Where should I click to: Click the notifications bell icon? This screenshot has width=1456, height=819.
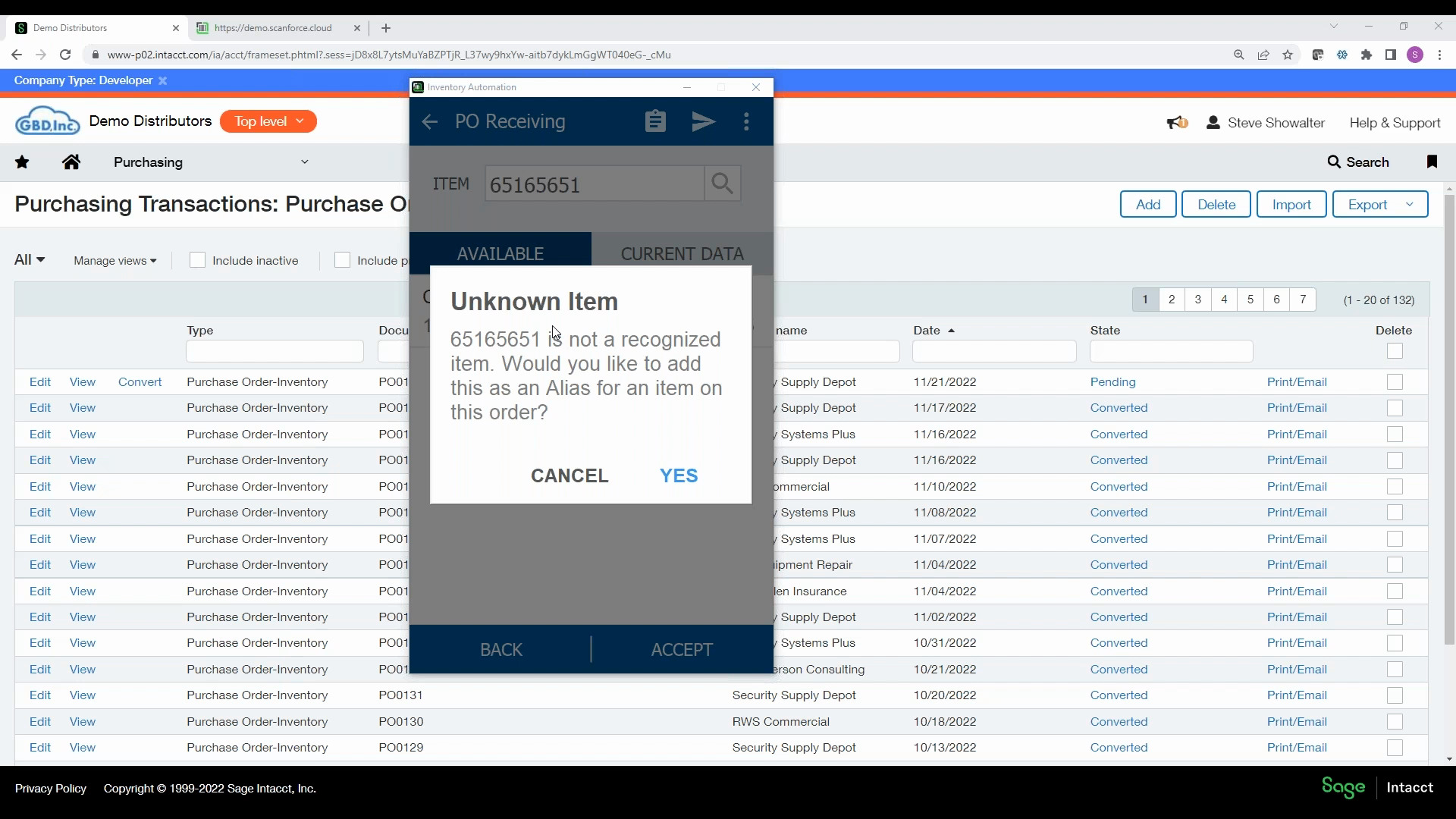(x=1177, y=122)
